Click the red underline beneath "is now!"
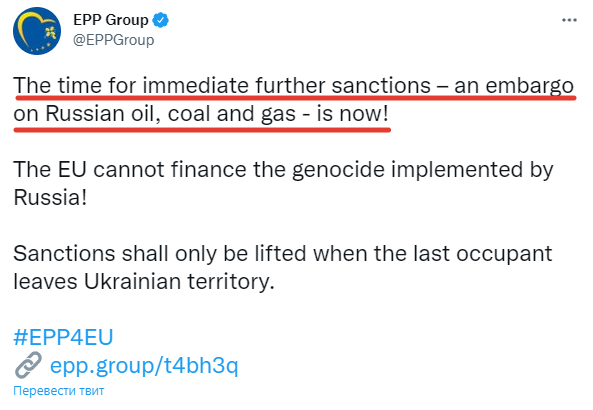The image size is (593, 410). click(x=352, y=130)
